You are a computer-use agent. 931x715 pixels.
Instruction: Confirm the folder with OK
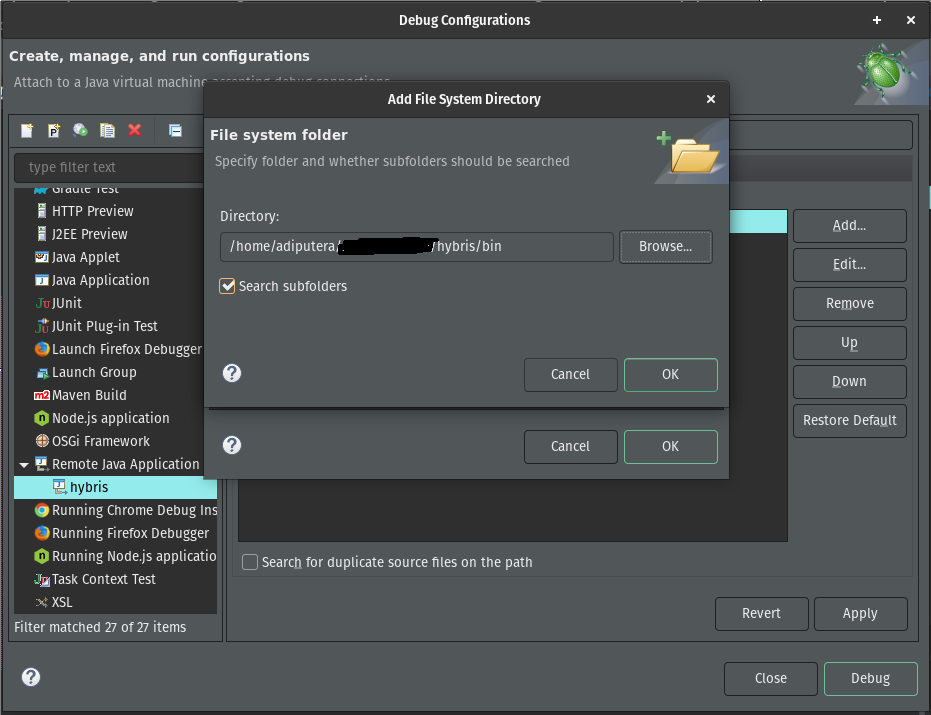[670, 375]
